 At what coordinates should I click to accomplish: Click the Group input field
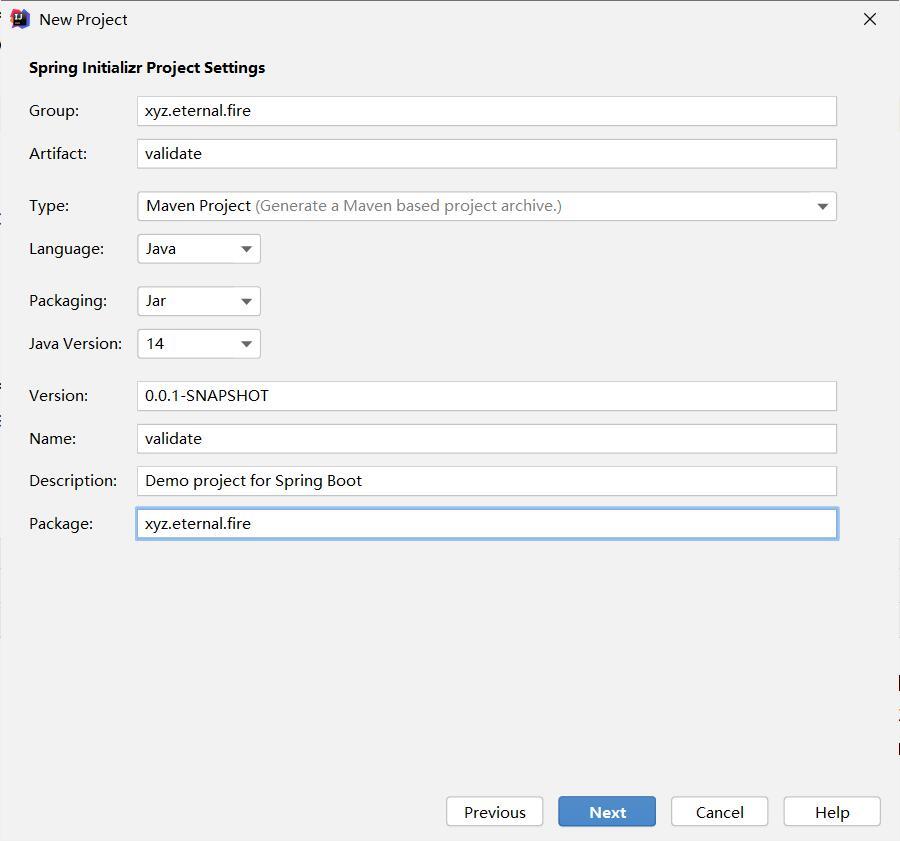click(x=487, y=111)
